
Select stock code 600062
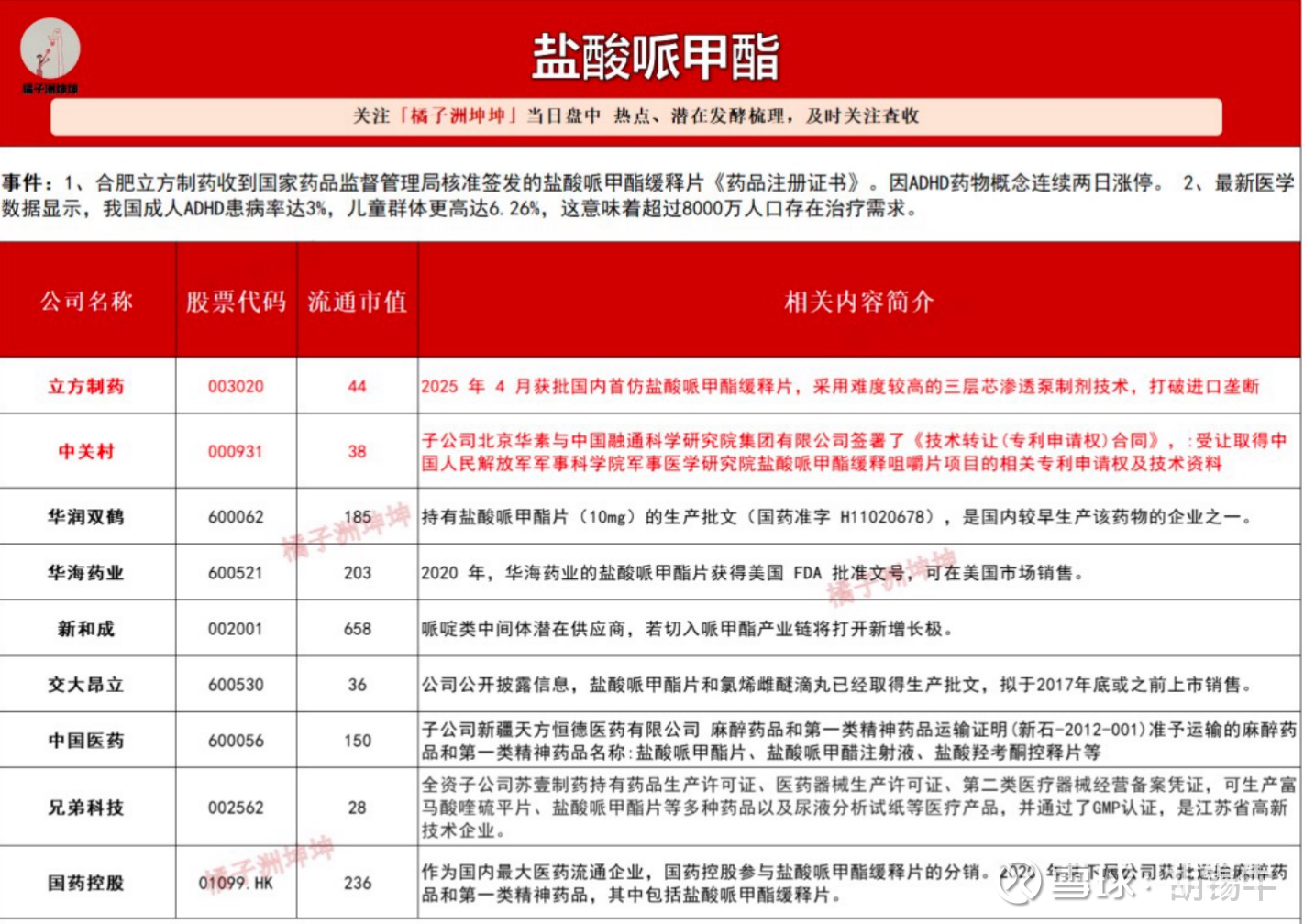236,516
